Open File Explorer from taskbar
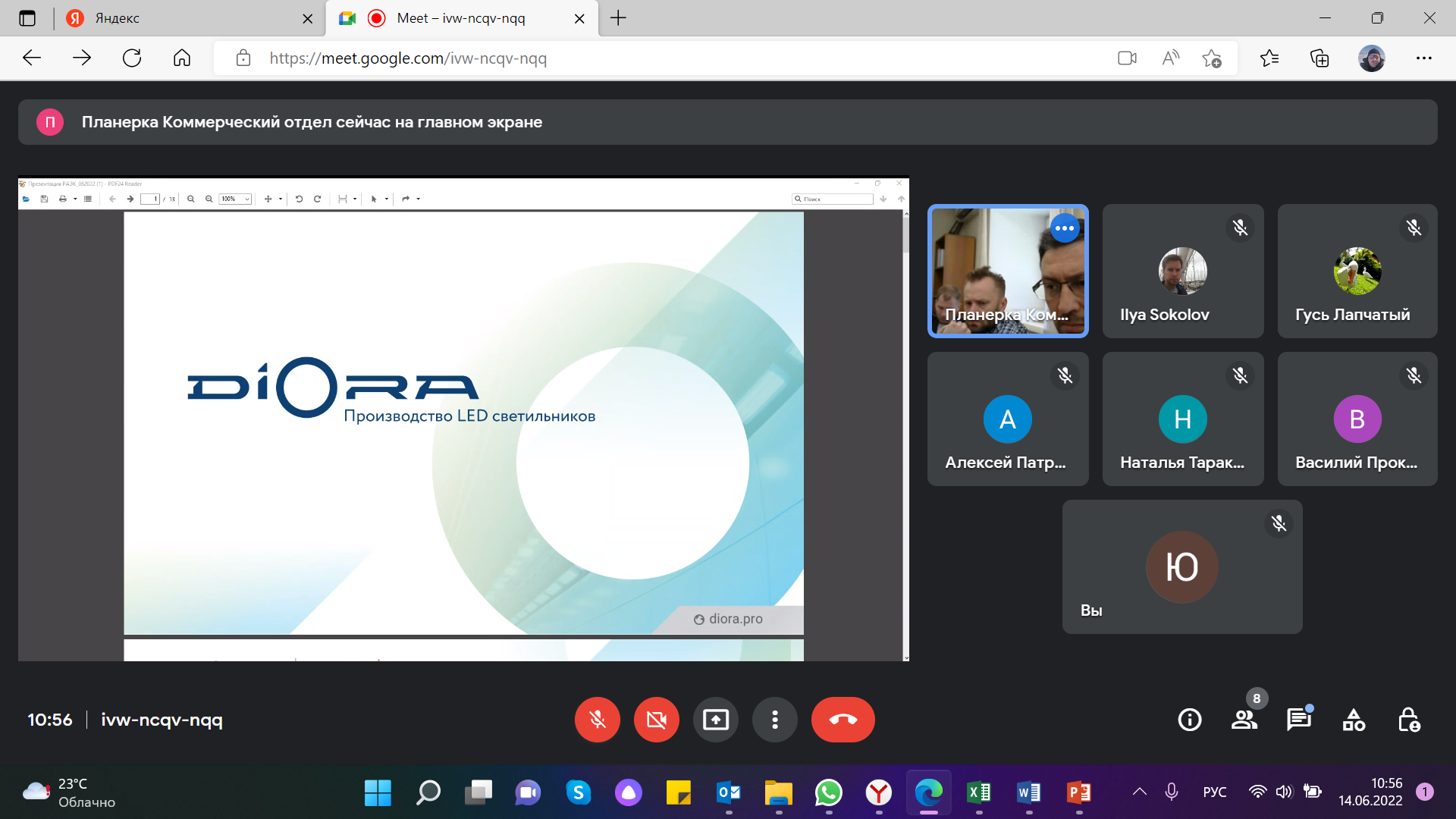Screen dimensions: 1456x819 point(779,793)
